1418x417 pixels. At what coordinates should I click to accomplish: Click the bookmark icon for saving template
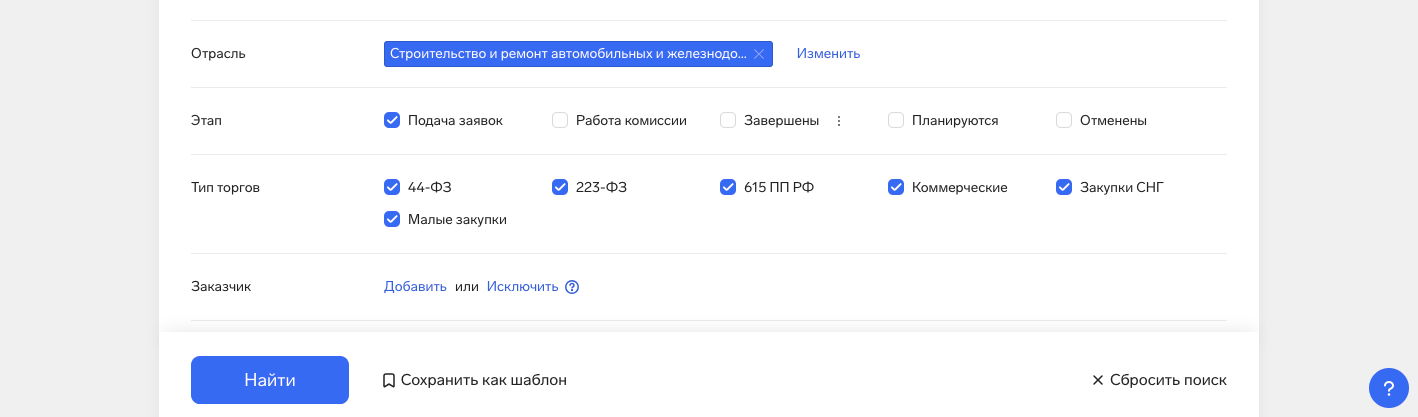389,381
